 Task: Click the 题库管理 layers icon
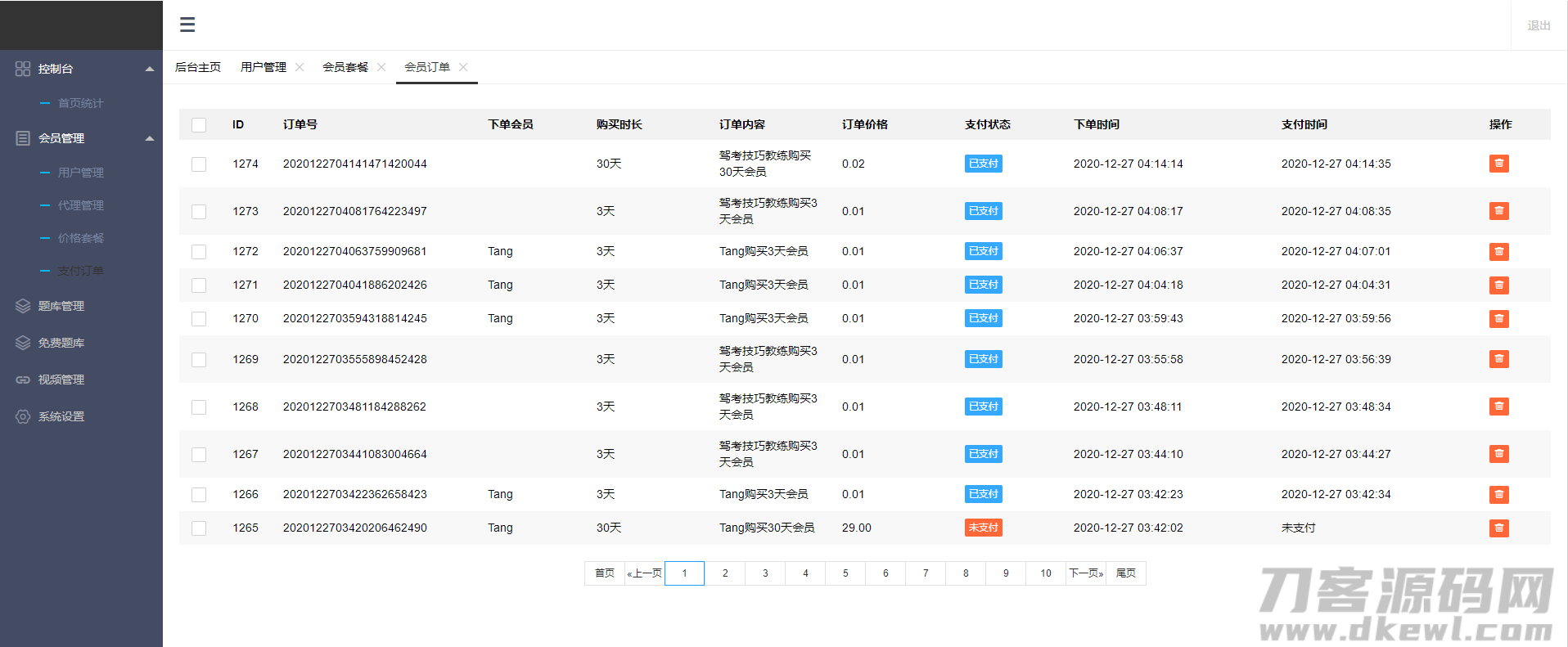[x=23, y=306]
